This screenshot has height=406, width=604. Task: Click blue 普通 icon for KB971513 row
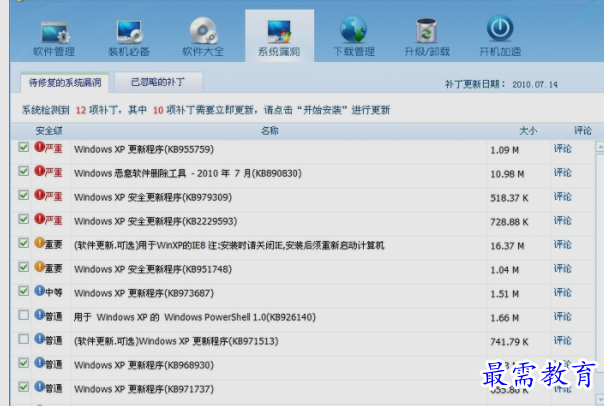point(39,339)
